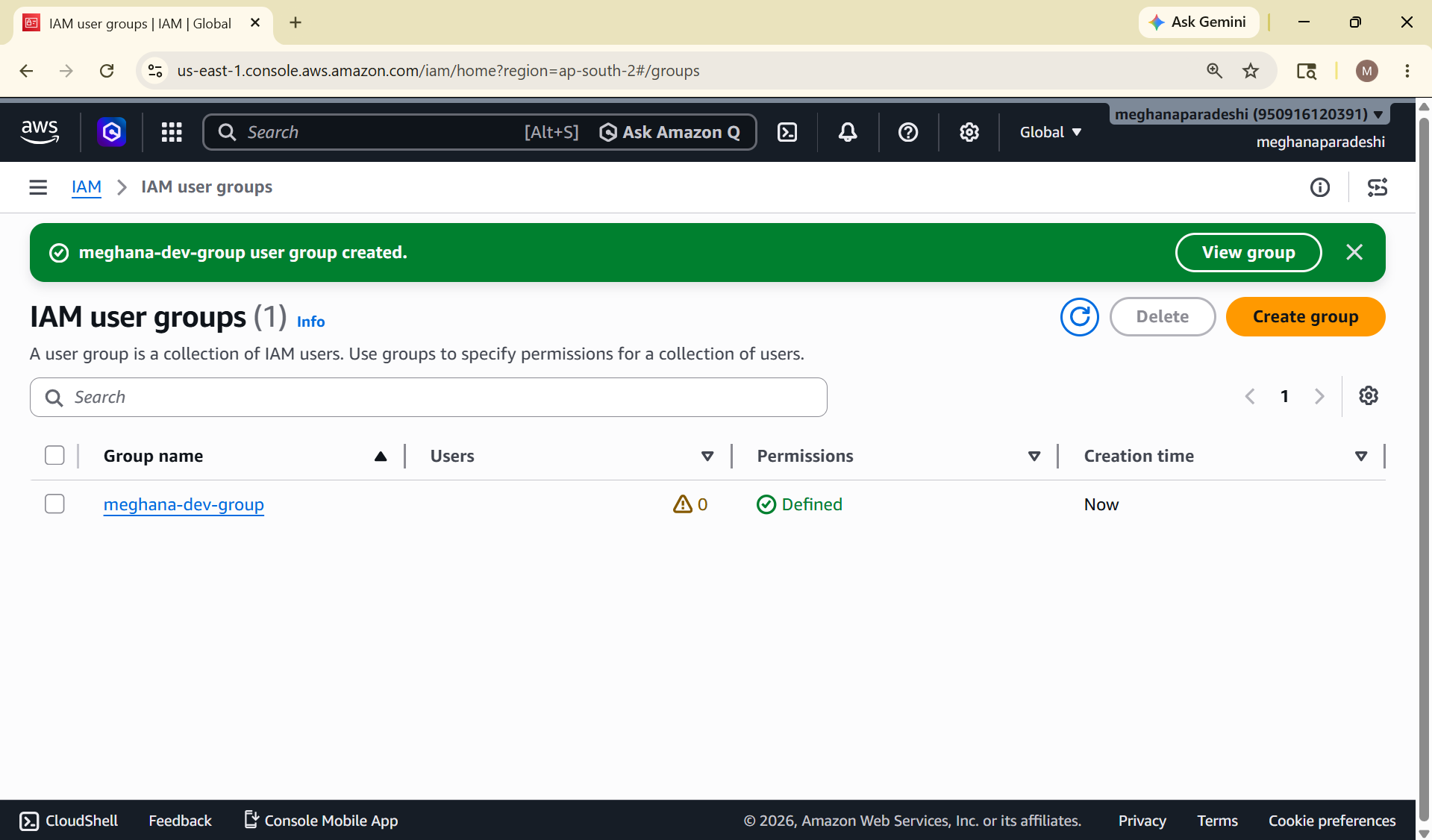Click the users warning icon for meghana-dev-group
Image resolution: width=1432 pixels, height=840 pixels.
point(682,505)
